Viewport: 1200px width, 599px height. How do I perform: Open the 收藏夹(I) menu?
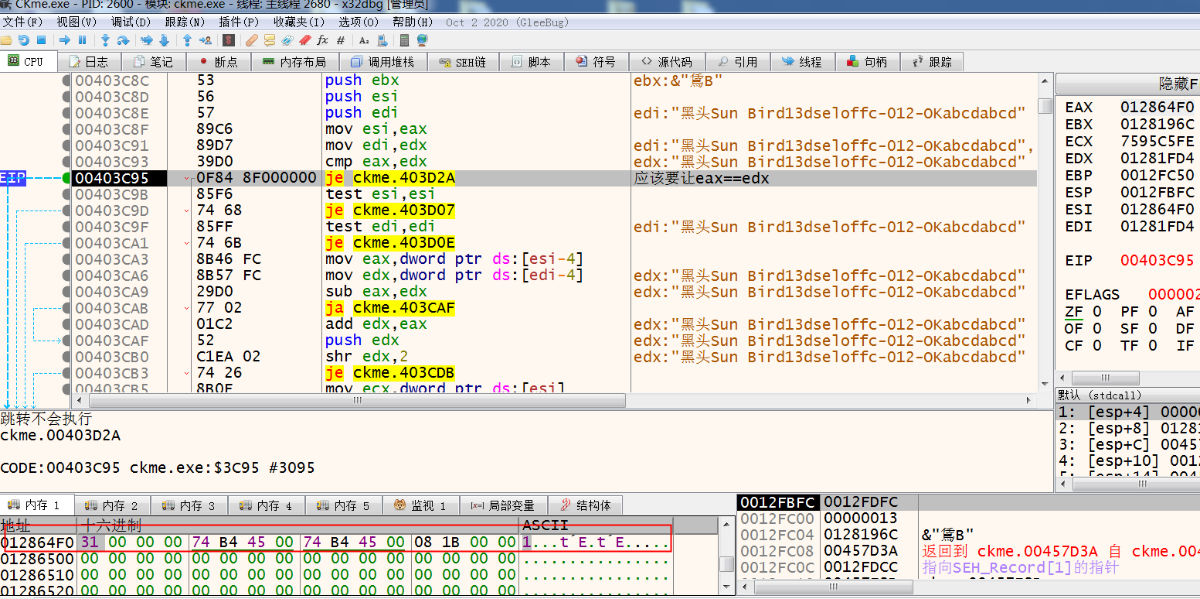click(299, 22)
